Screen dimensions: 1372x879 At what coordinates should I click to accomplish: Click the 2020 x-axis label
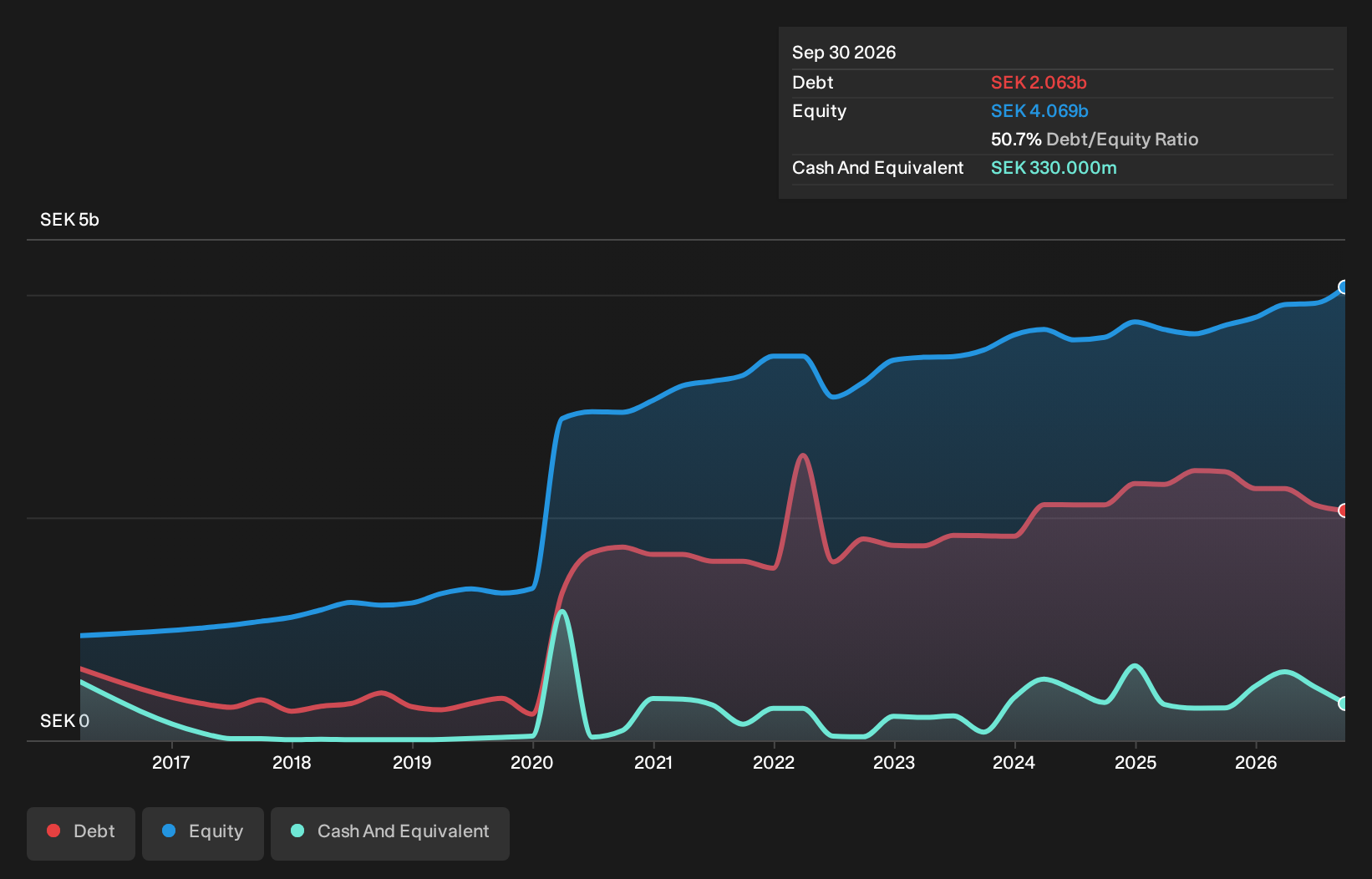pyautogui.click(x=532, y=762)
